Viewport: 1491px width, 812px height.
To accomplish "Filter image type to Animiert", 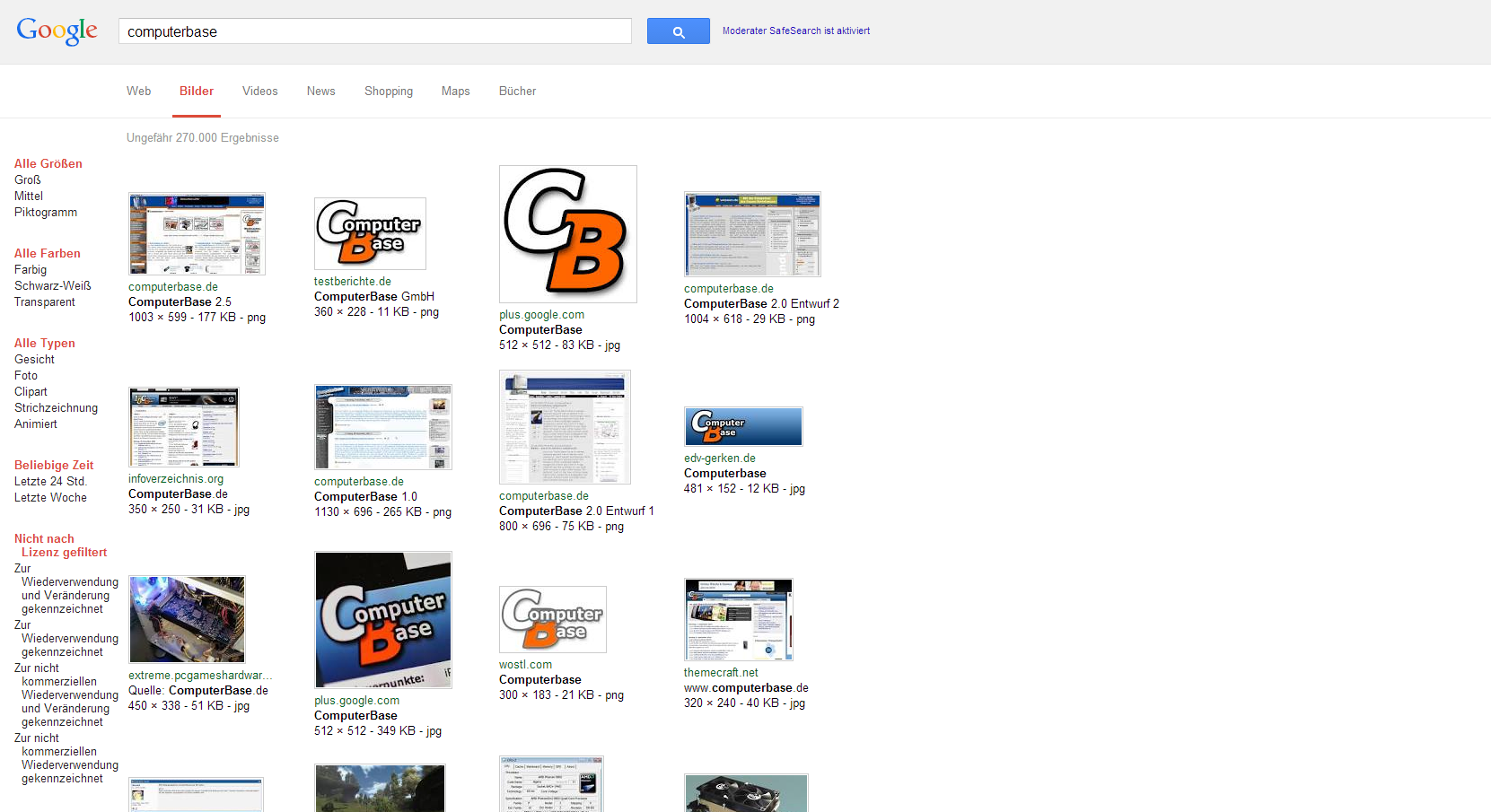I will pos(36,423).
